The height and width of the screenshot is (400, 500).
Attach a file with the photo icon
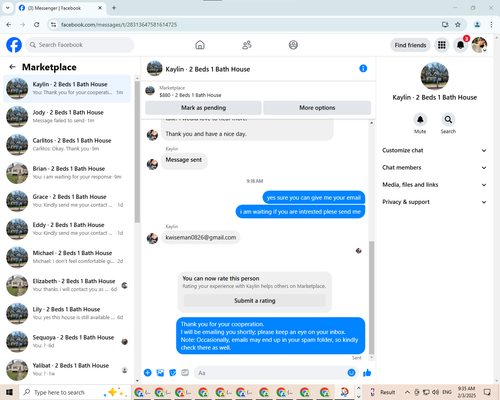click(x=160, y=373)
